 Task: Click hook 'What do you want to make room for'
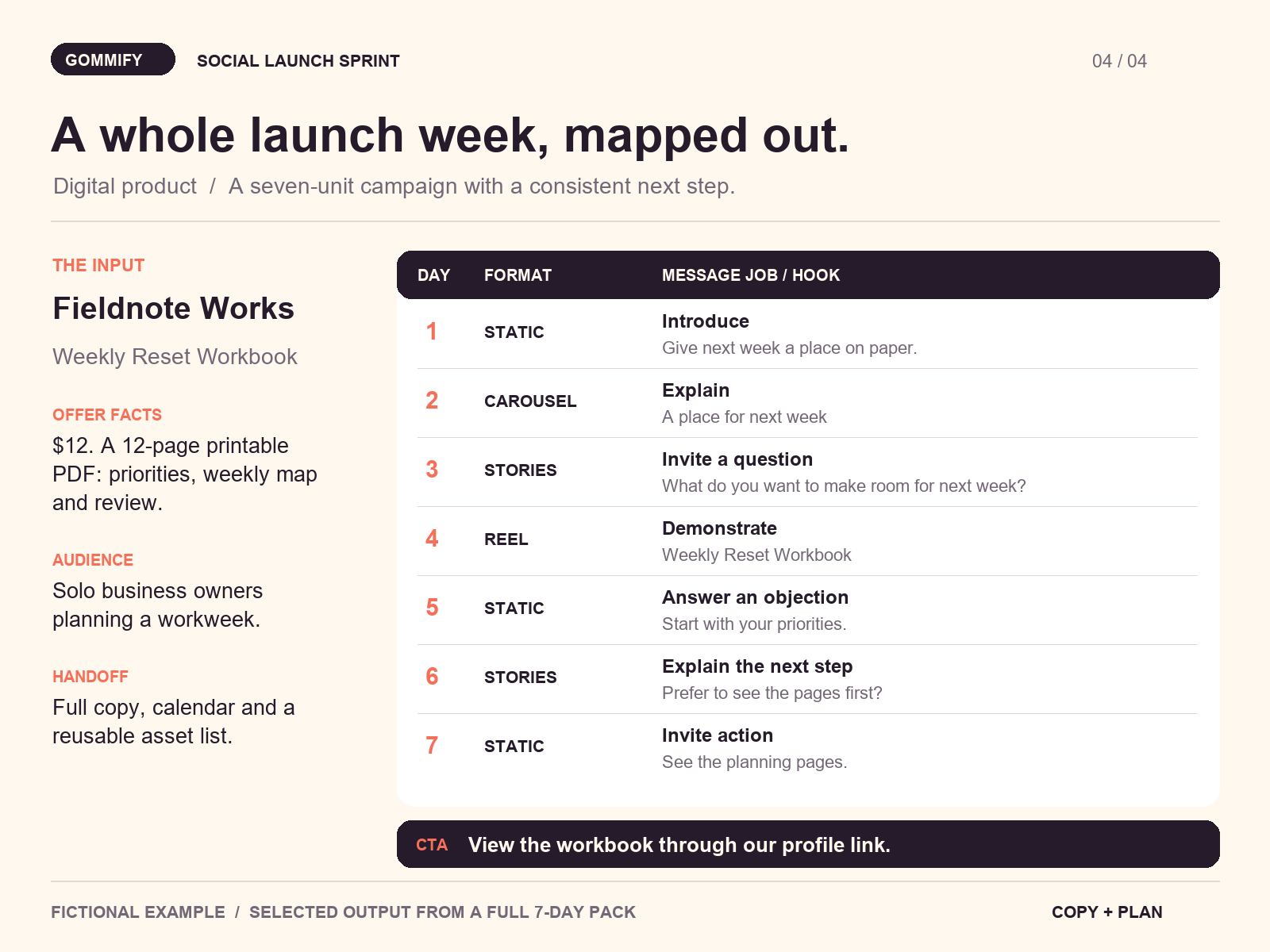pos(844,486)
